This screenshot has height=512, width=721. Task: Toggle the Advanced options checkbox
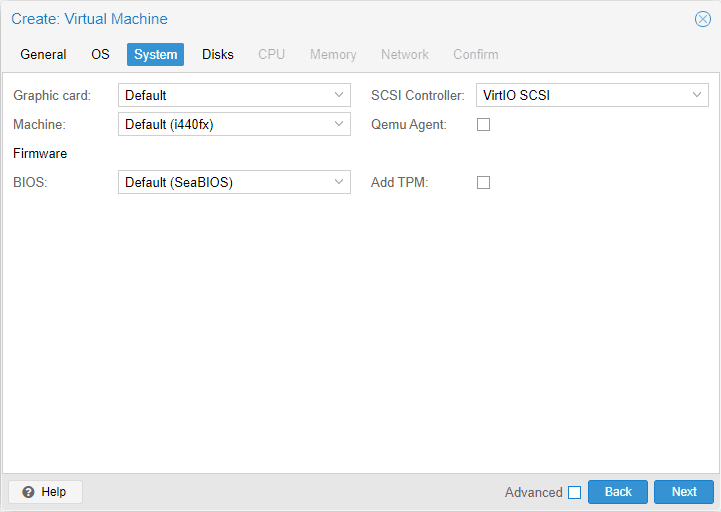(574, 492)
